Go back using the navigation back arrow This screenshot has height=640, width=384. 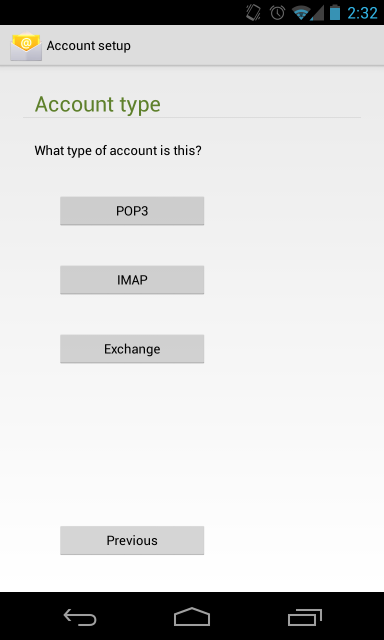[x=80, y=617]
